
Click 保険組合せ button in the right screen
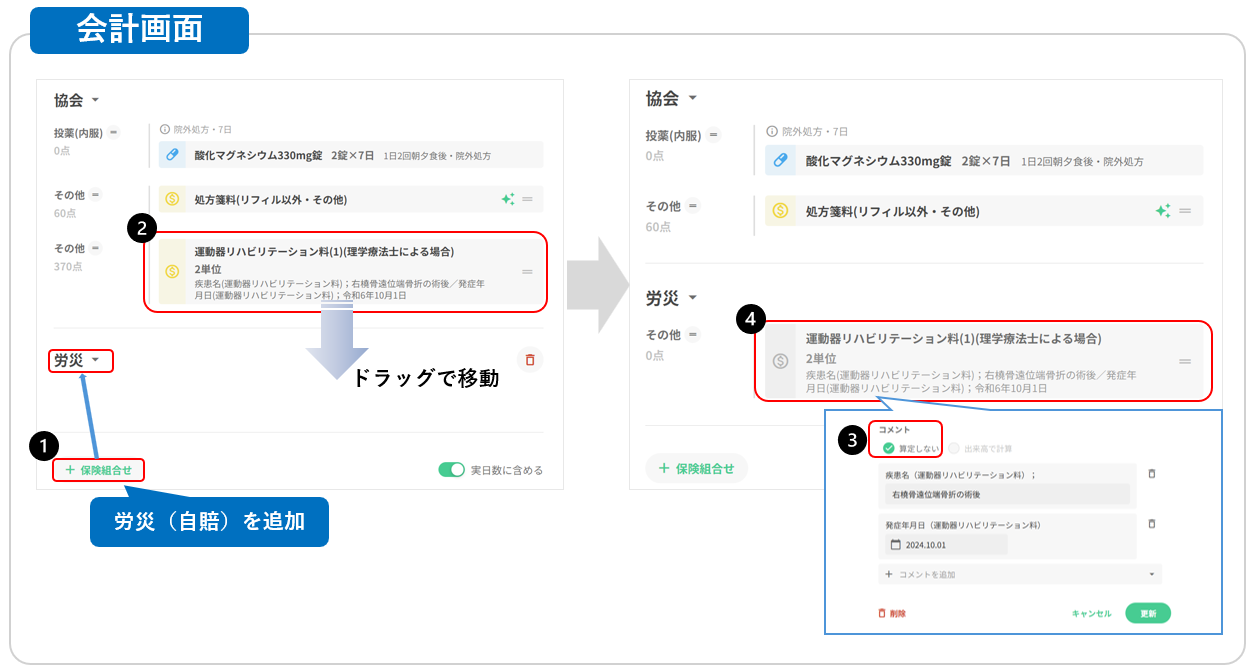click(x=696, y=468)
